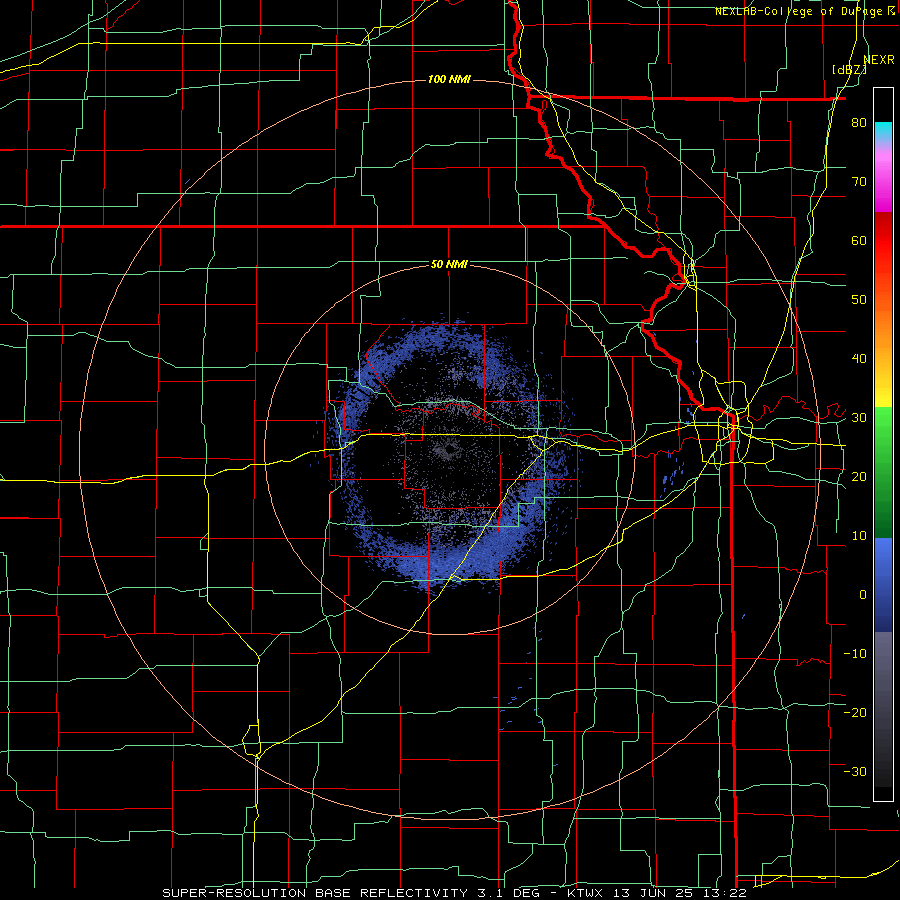Click the 20 value on the dBZ scale

pos(859,476)
